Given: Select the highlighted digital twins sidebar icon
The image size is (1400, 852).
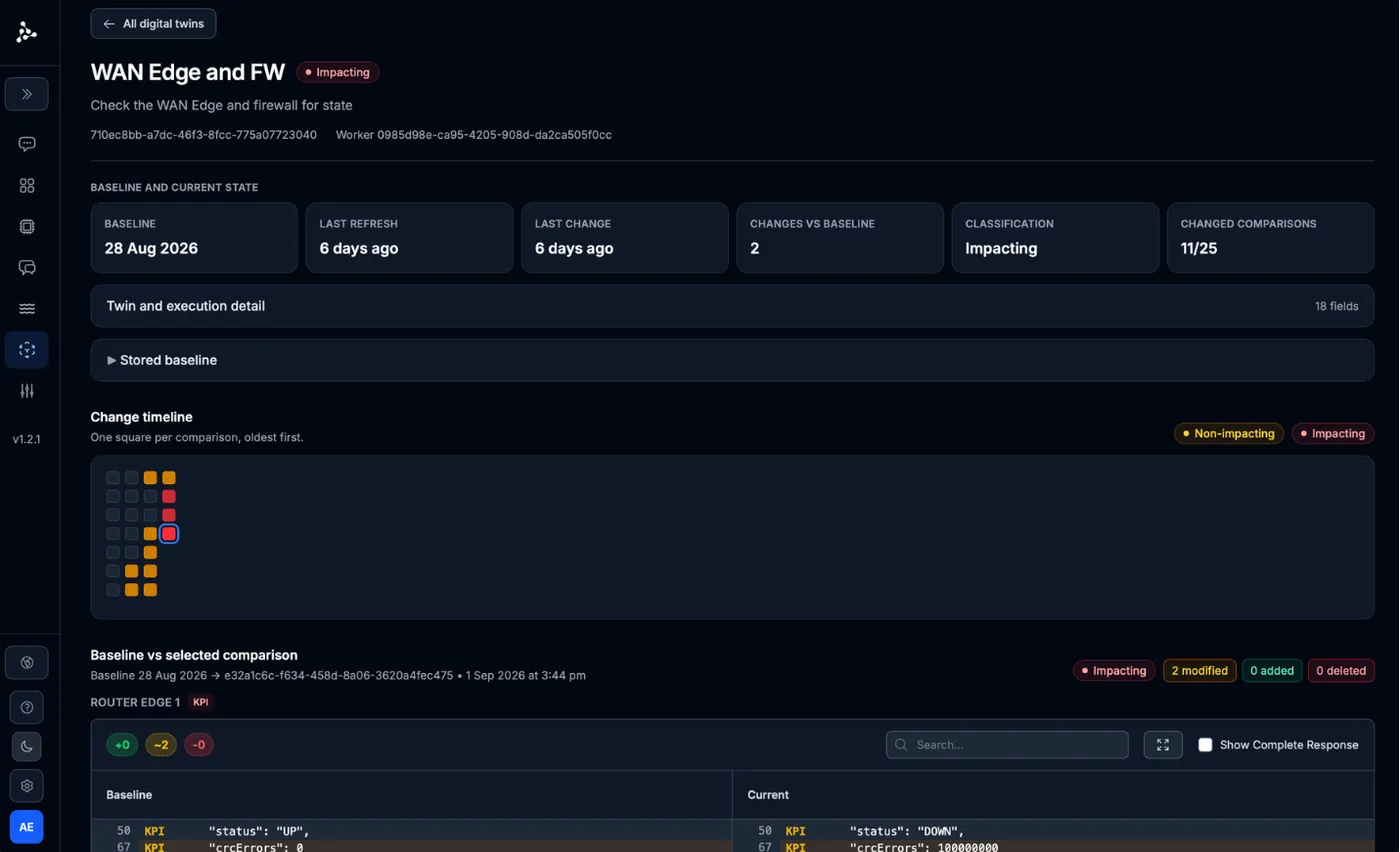Looking at the screenshot, I should coord(27,350).
